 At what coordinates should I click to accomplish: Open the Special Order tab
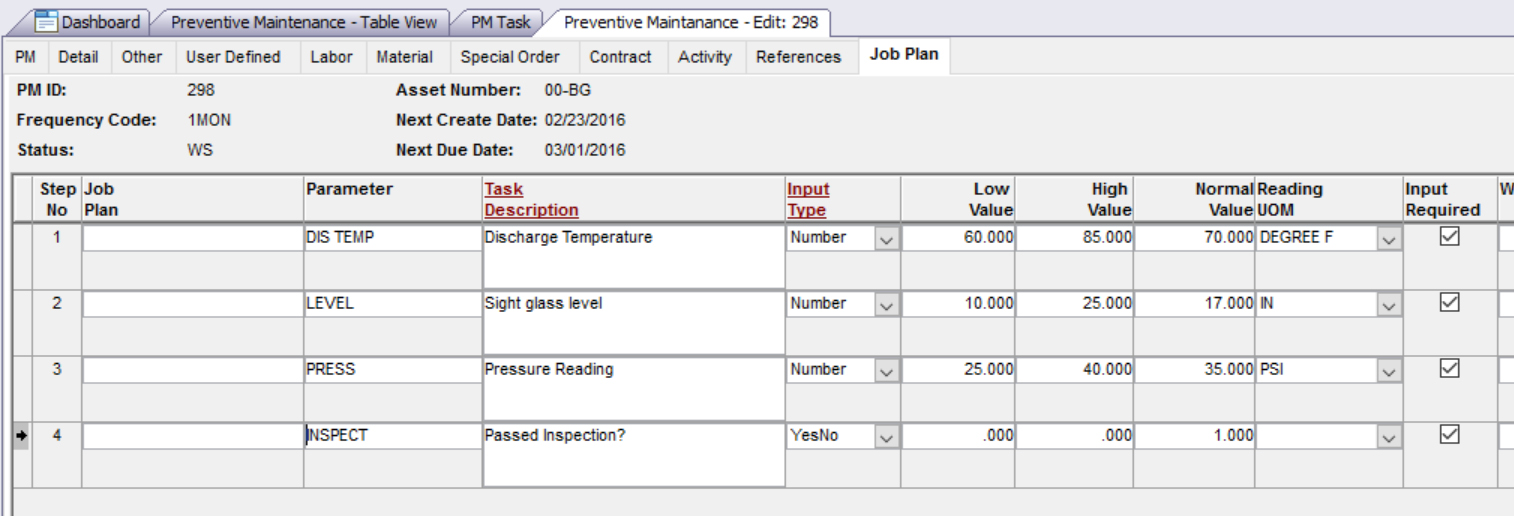[x=510, y=57]
